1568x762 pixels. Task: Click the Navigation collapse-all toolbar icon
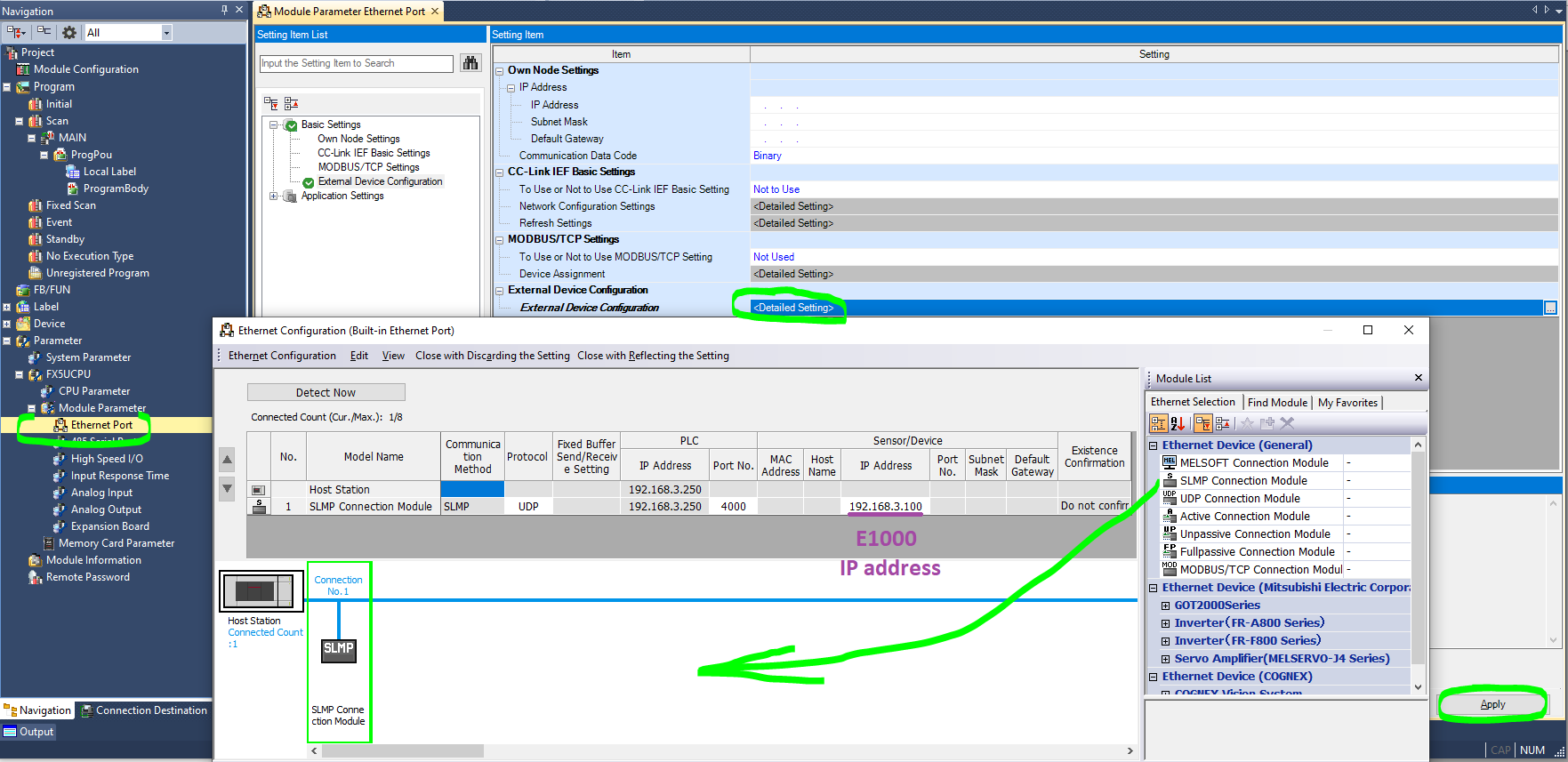point(44,32)
